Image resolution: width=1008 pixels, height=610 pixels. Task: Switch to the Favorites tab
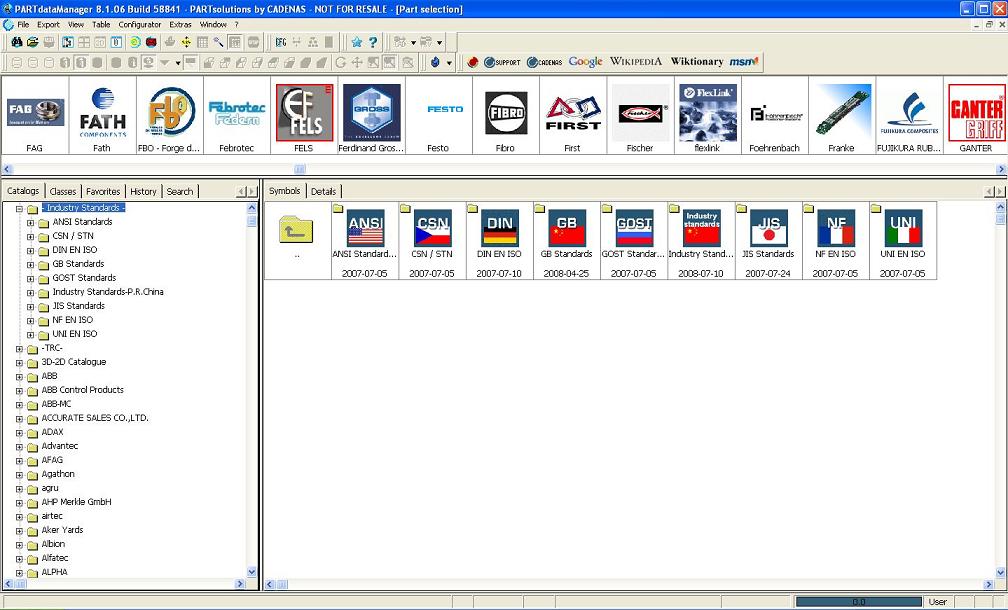(103, 191)
